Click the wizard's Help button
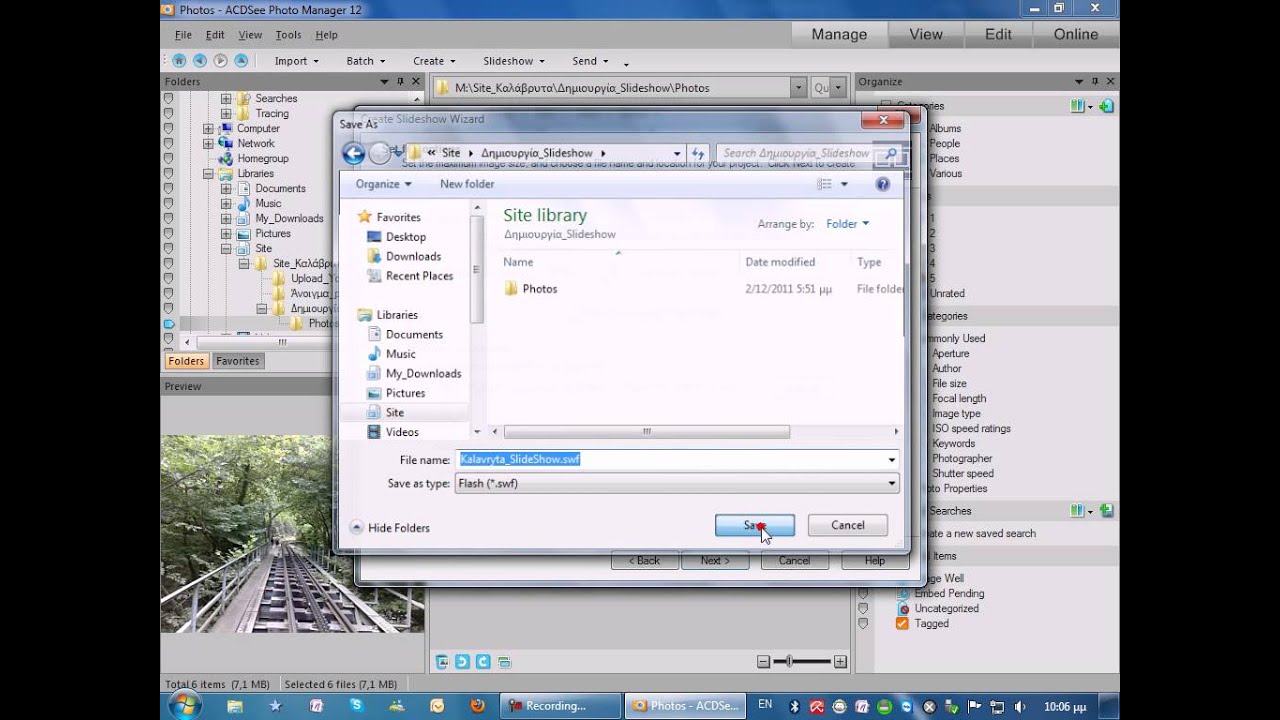Image resolution: width=1280 pixels, height=720 pixels. pos(874,561)
